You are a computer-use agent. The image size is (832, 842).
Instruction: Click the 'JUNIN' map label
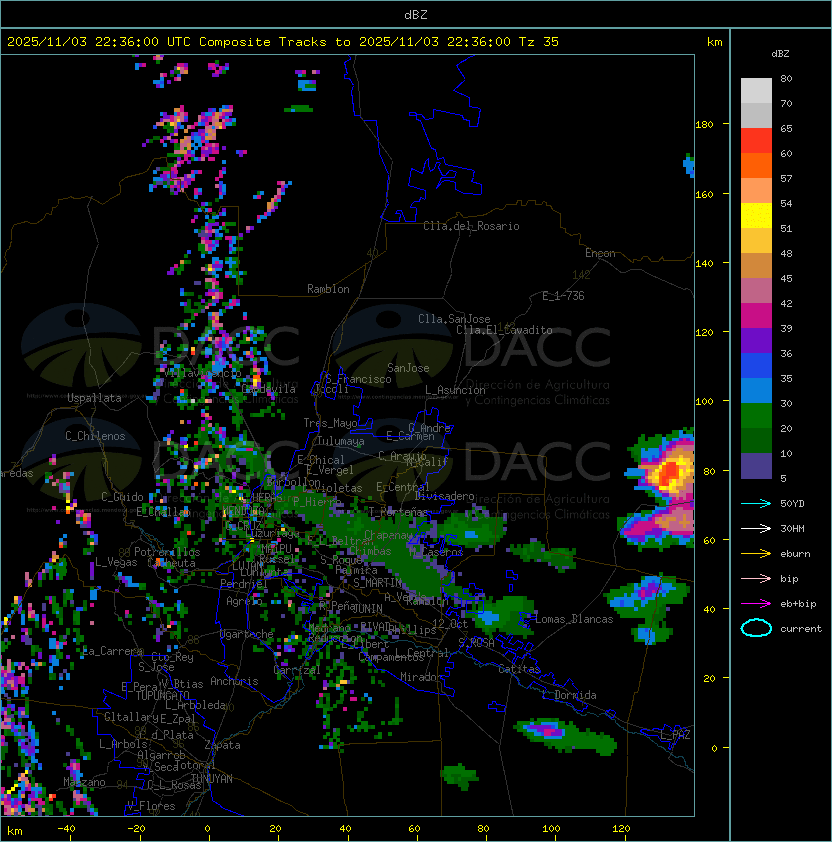tap(367, 608)
